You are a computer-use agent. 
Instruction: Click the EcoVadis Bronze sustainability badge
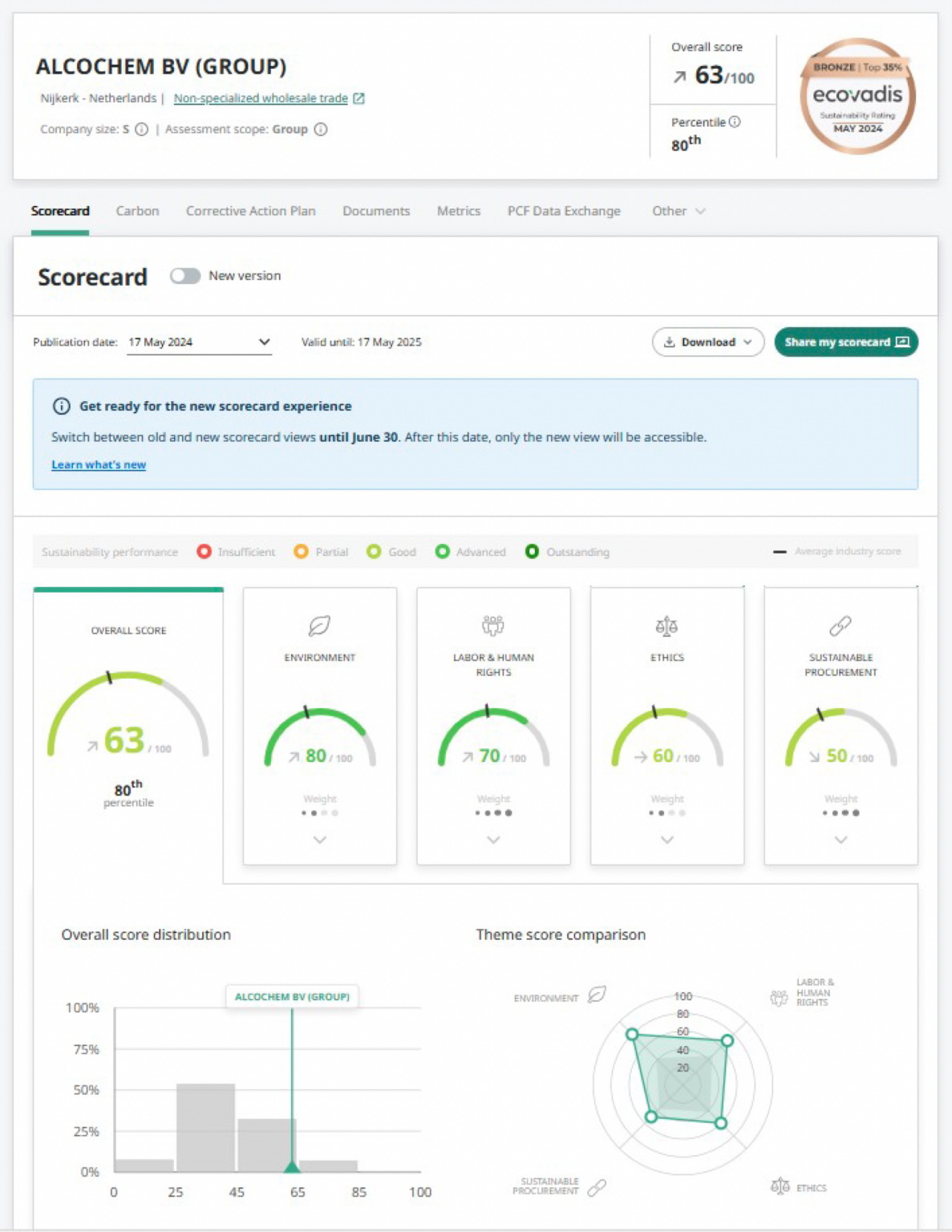tap(857, 94)
